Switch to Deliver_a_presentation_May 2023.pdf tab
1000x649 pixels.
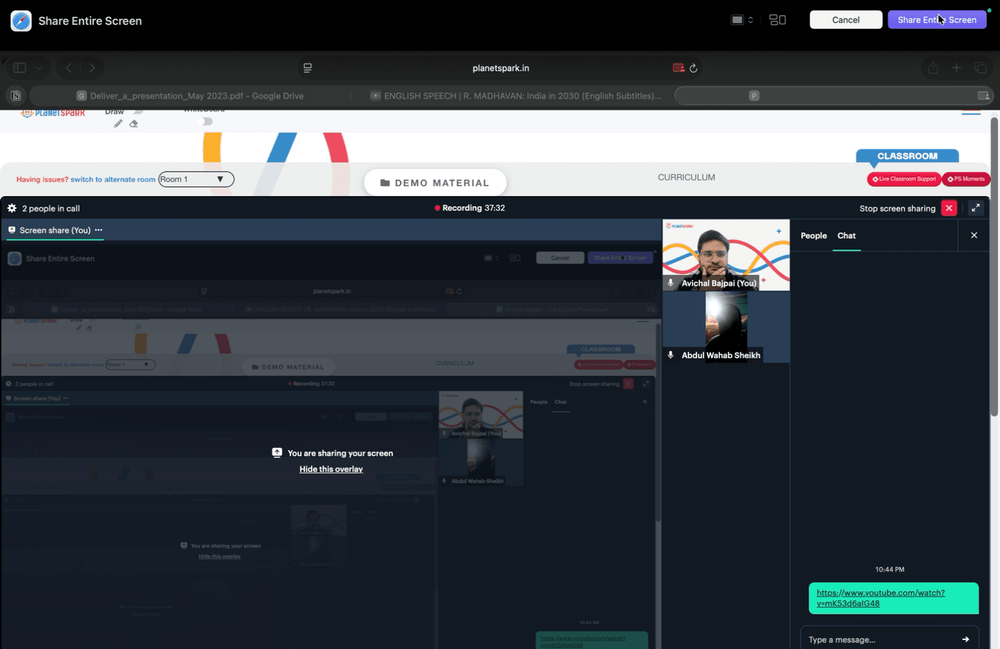tap(190, 96)
